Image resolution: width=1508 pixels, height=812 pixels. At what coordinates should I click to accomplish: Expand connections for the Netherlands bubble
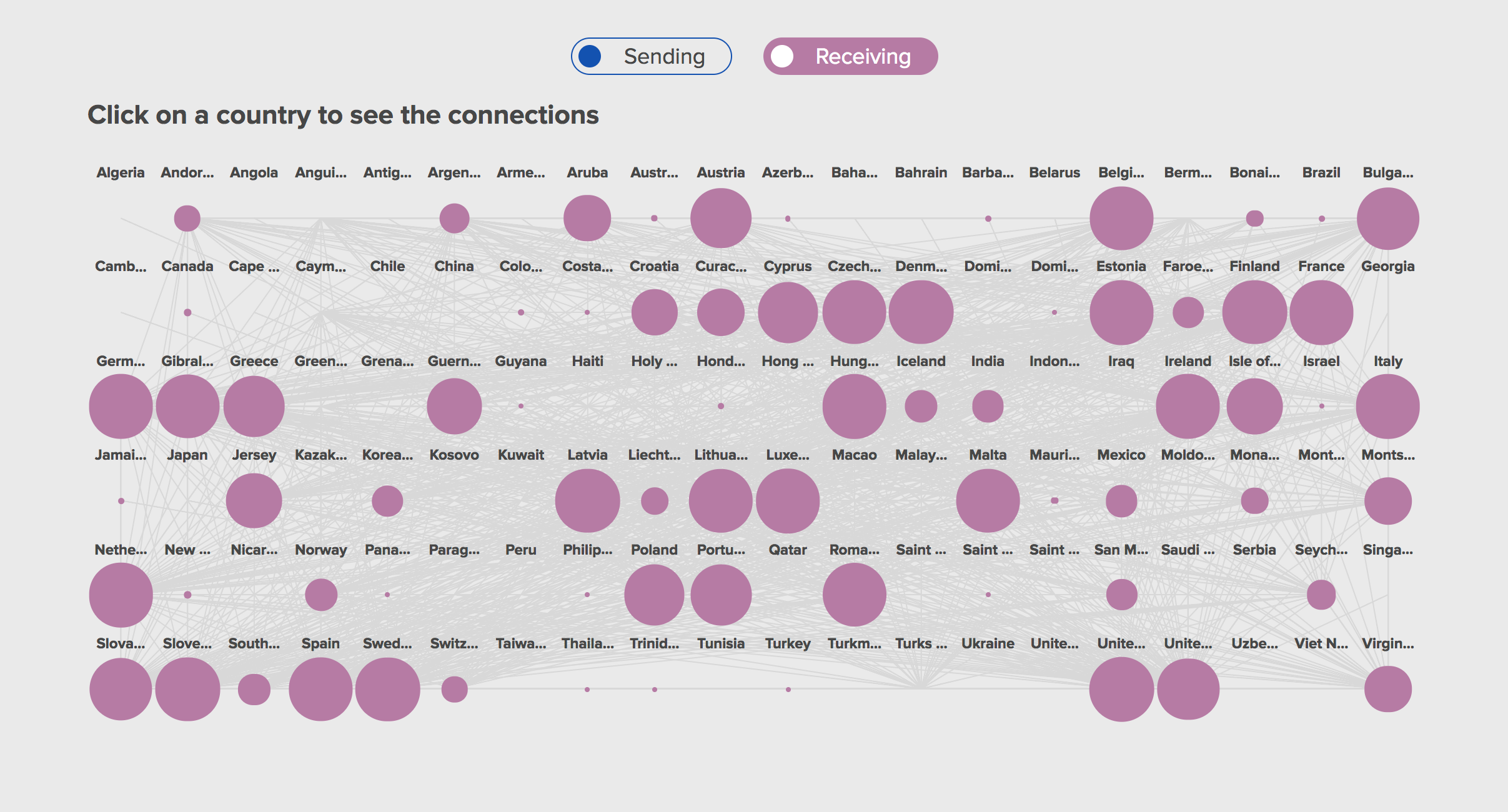point(121,595)
